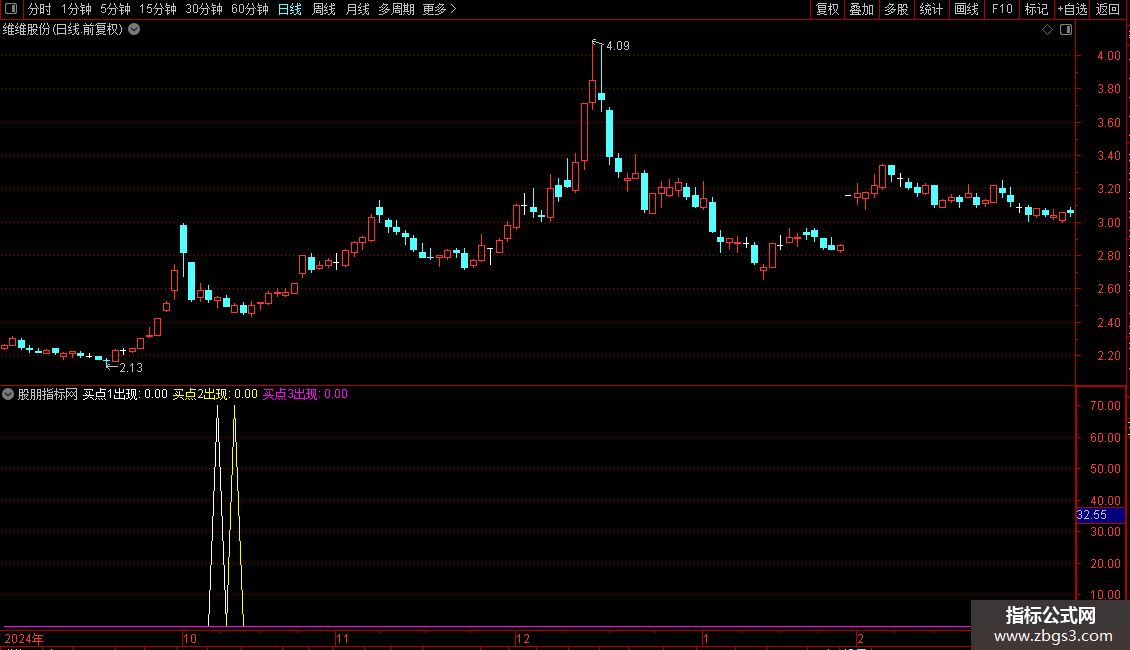Click the 标记 mark button

pyautogui.click(x=1036, y=9)
